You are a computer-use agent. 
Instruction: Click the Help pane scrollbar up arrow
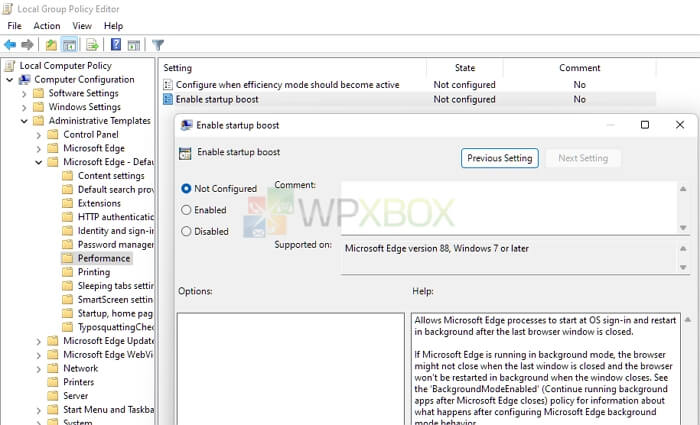688,320
